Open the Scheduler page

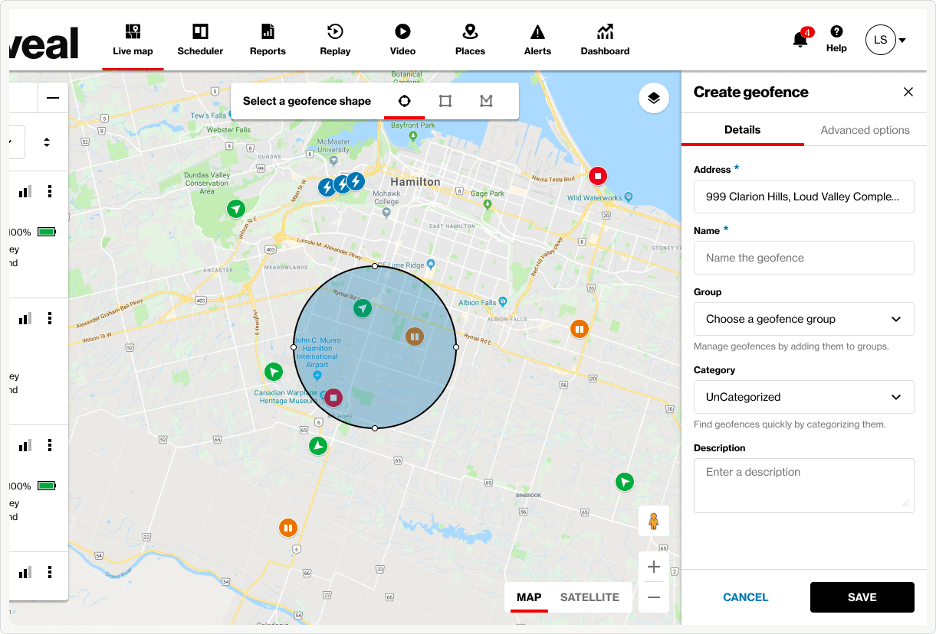coord(200,38)
